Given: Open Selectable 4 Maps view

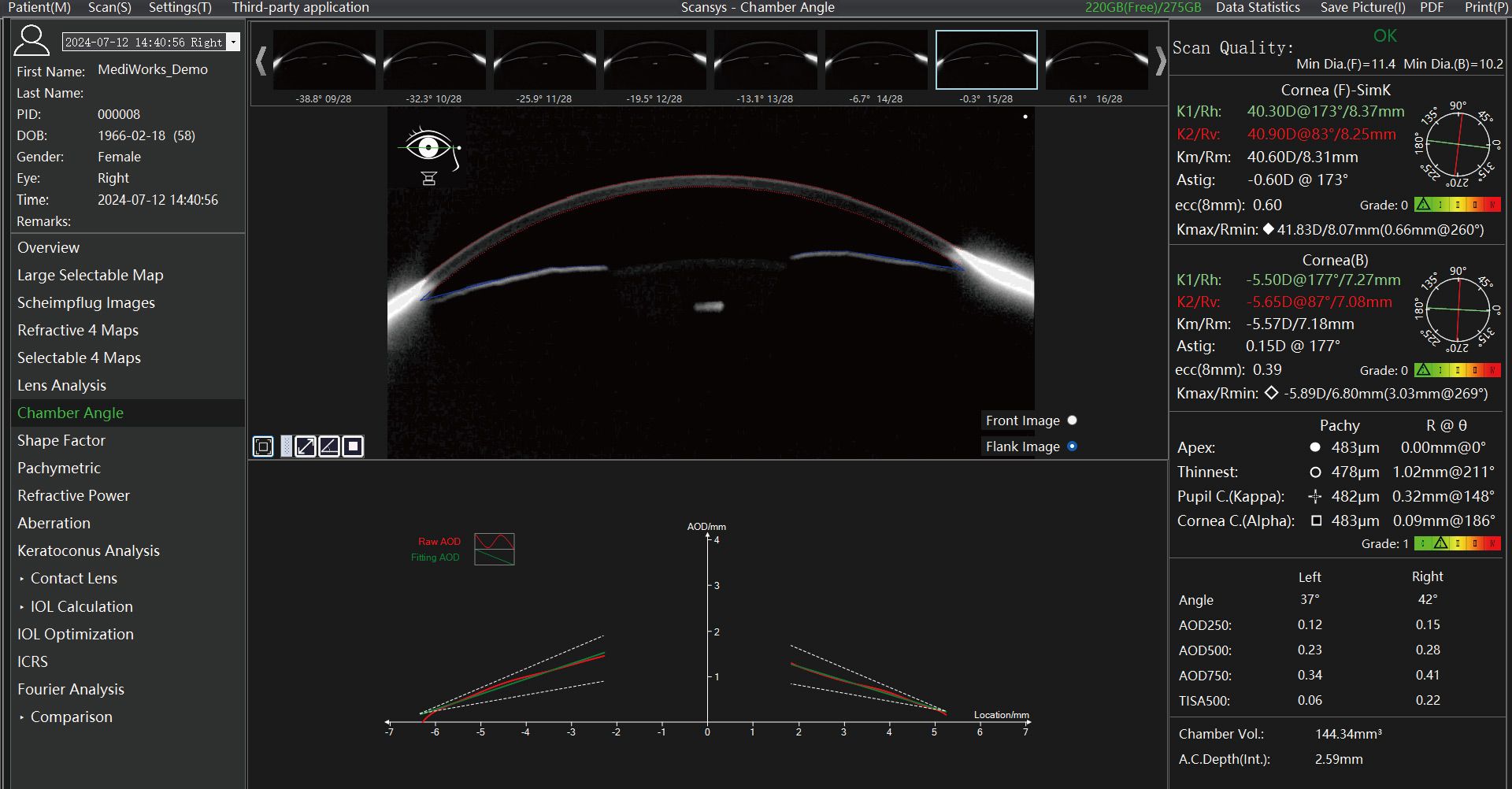Looking at the screenshot, I should (128, 357).
